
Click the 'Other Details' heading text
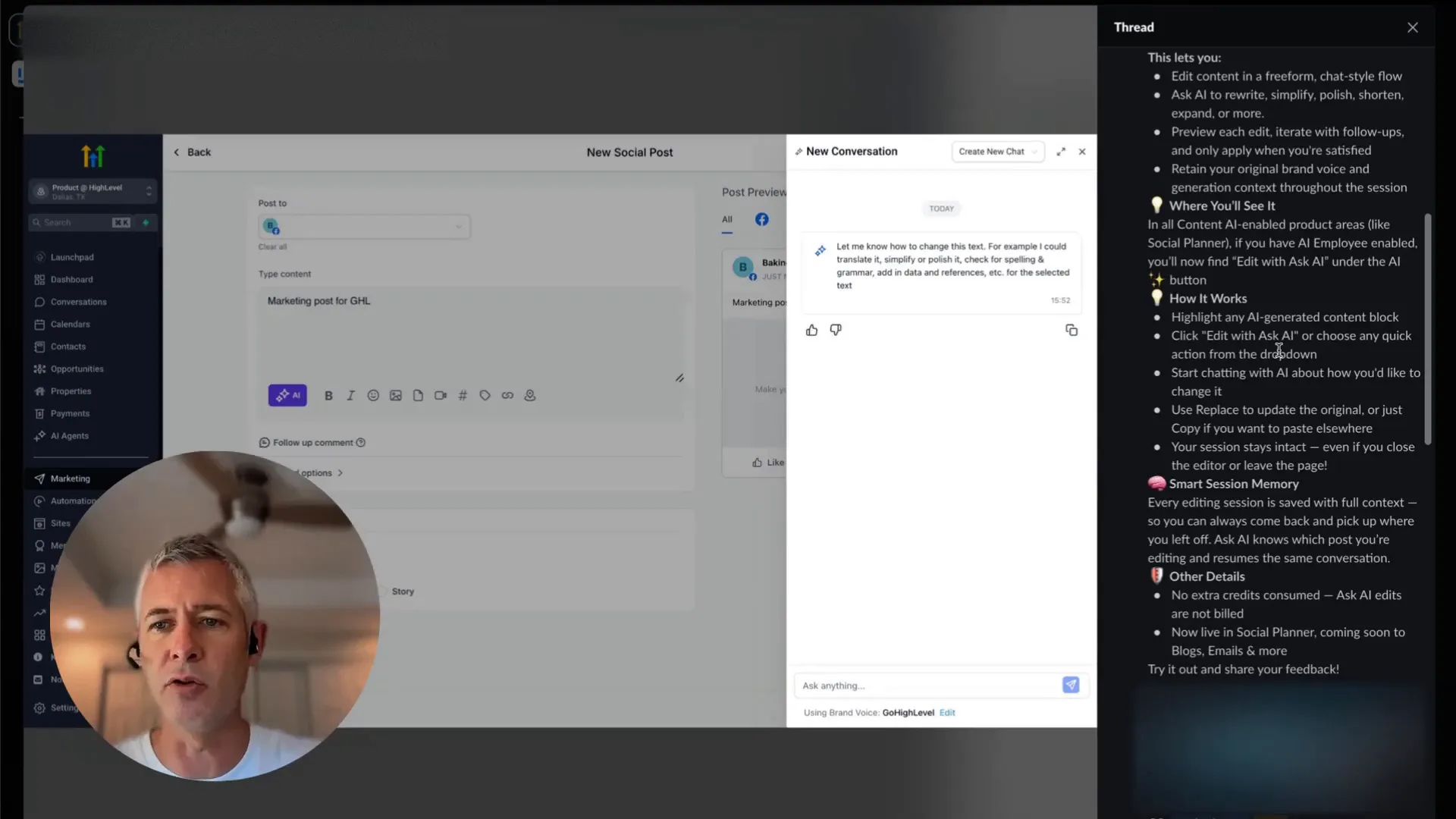pyautogui.click(x=1207, y=577)
